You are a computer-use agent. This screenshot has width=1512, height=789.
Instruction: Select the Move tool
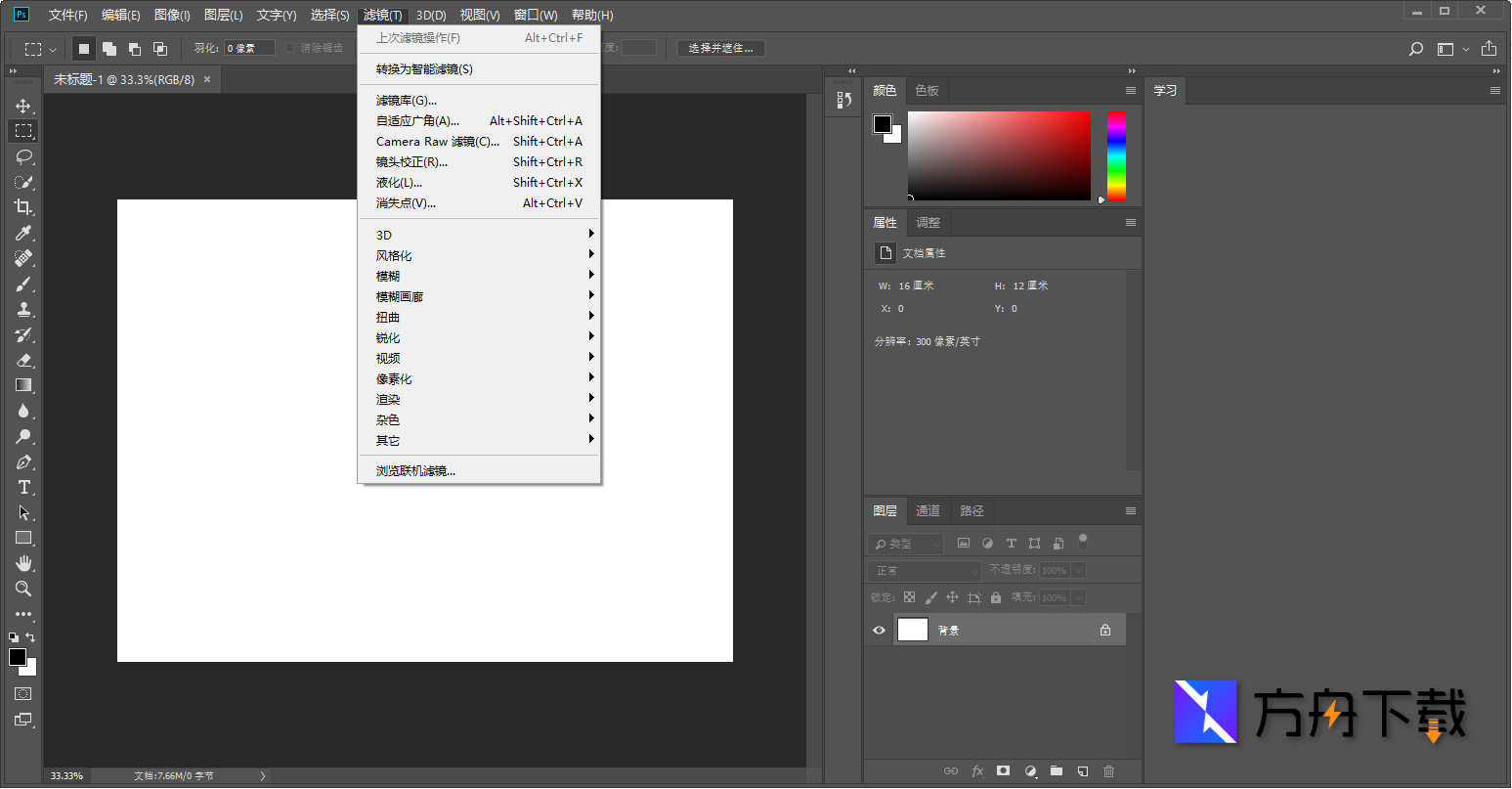22,106
